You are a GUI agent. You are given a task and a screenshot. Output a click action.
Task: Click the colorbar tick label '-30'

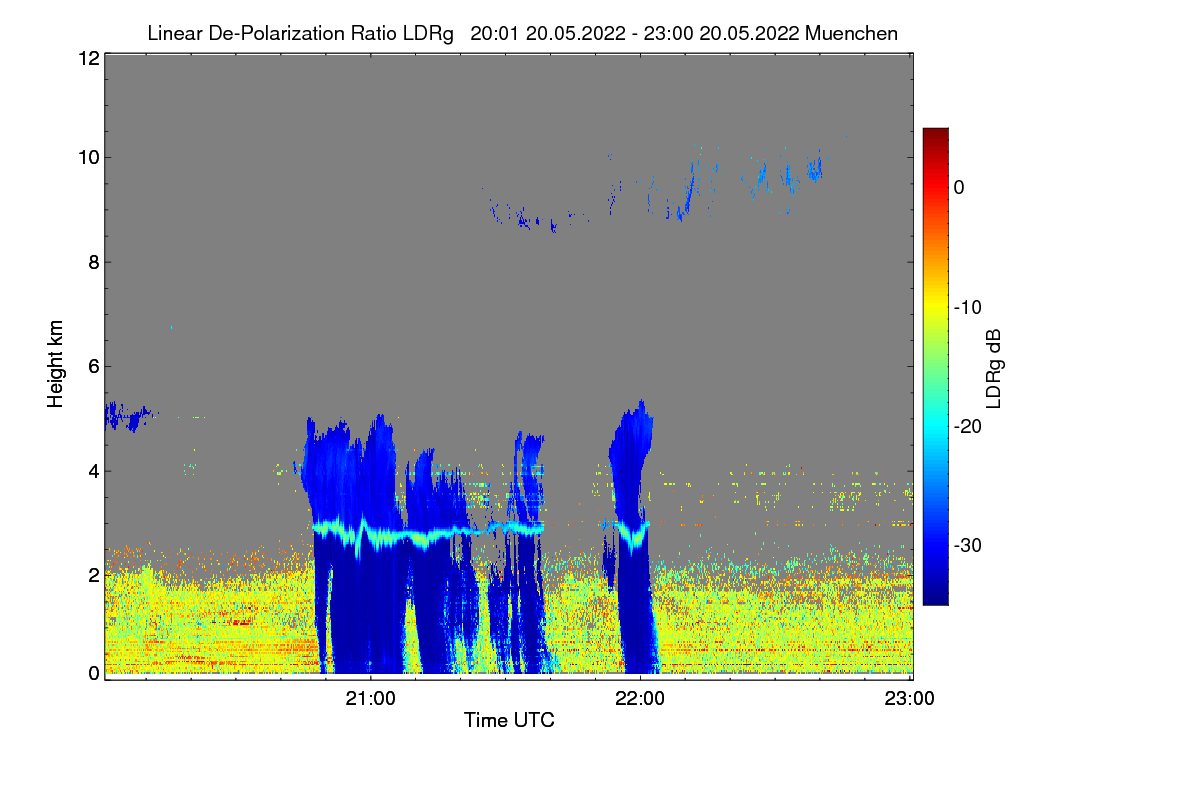[x=969, y=545]
